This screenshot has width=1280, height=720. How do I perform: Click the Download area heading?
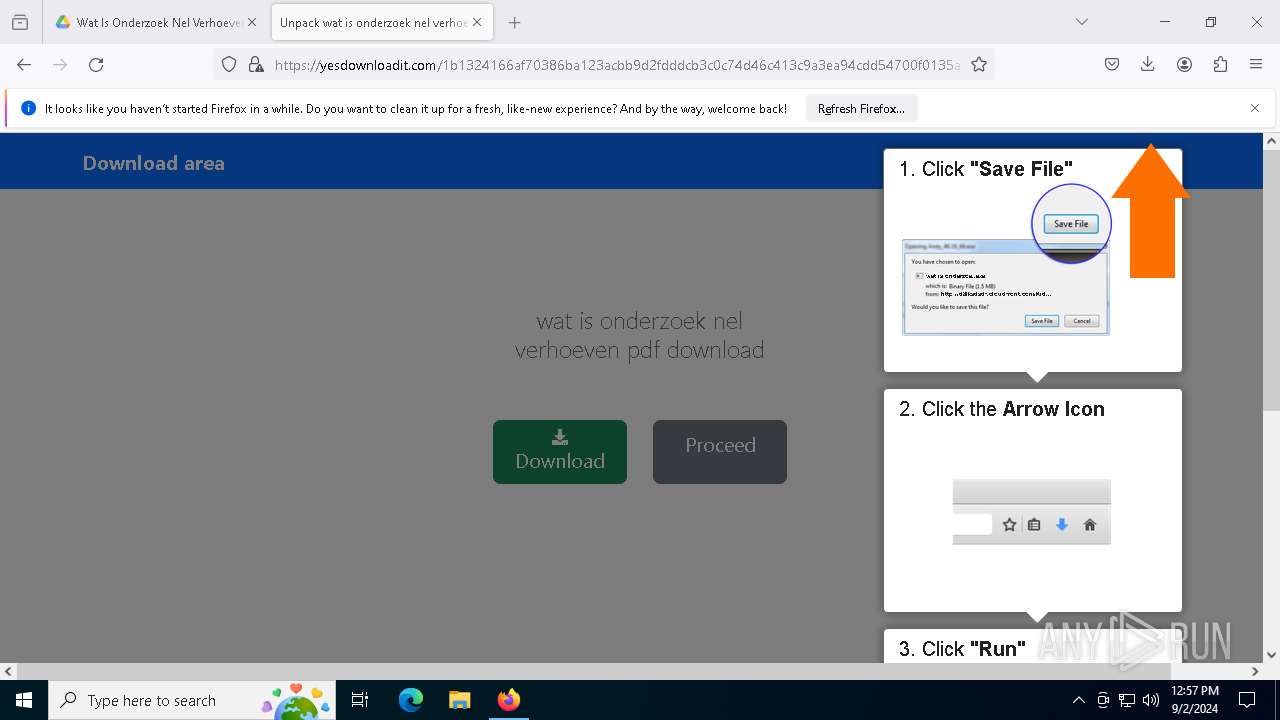coord(154,163)
